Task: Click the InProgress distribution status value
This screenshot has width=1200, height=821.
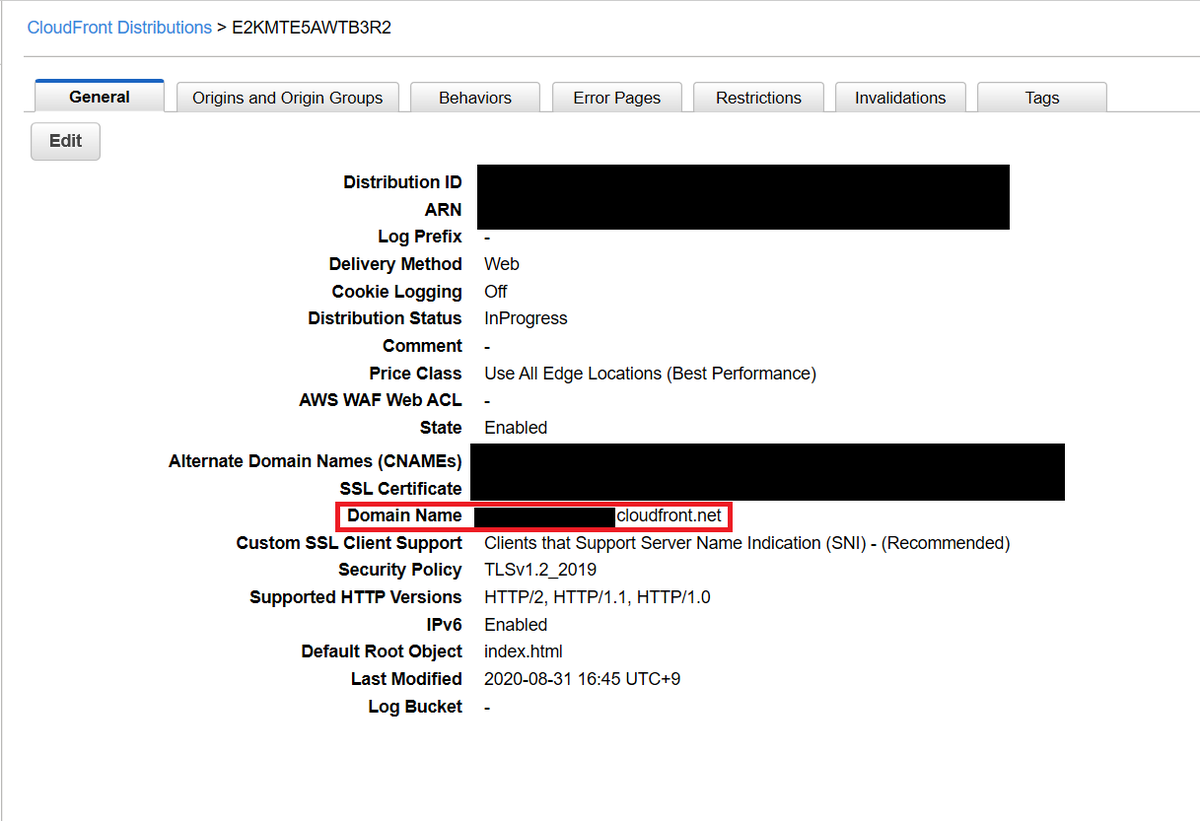Action: pos(526,318)
